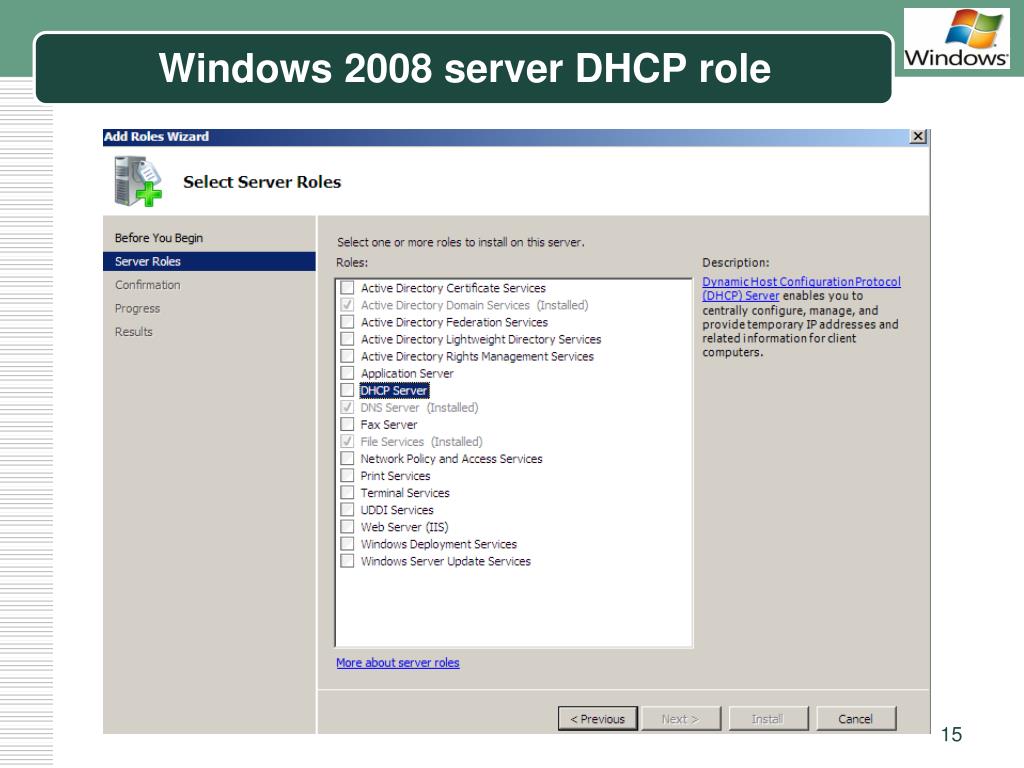Check Windows Server Update Services checkbox
Viewport: 1024px width, 768px height.
point(347,560)
